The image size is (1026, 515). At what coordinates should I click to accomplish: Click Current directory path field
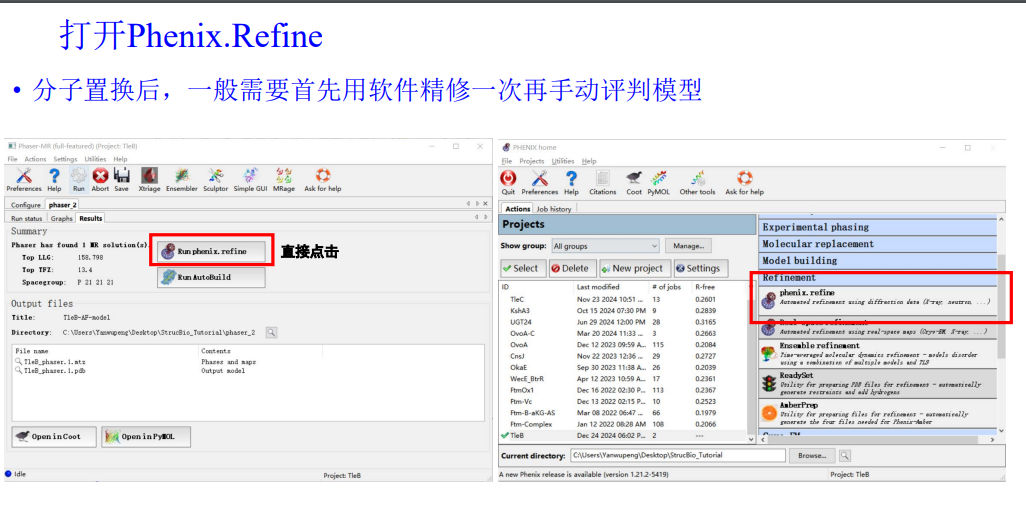(x=677, y=455)
